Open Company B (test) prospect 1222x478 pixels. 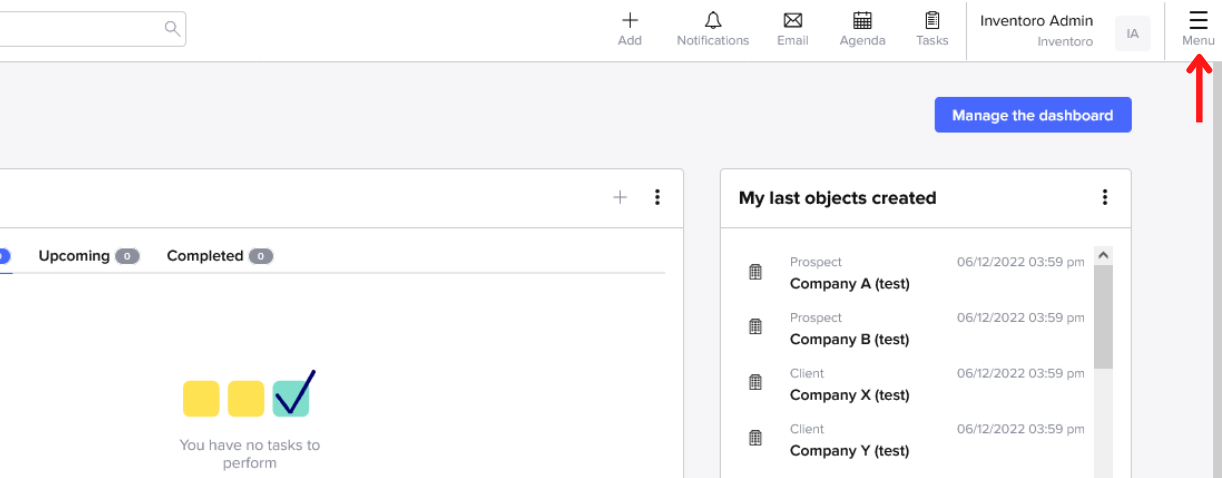(x=849, y=340)
